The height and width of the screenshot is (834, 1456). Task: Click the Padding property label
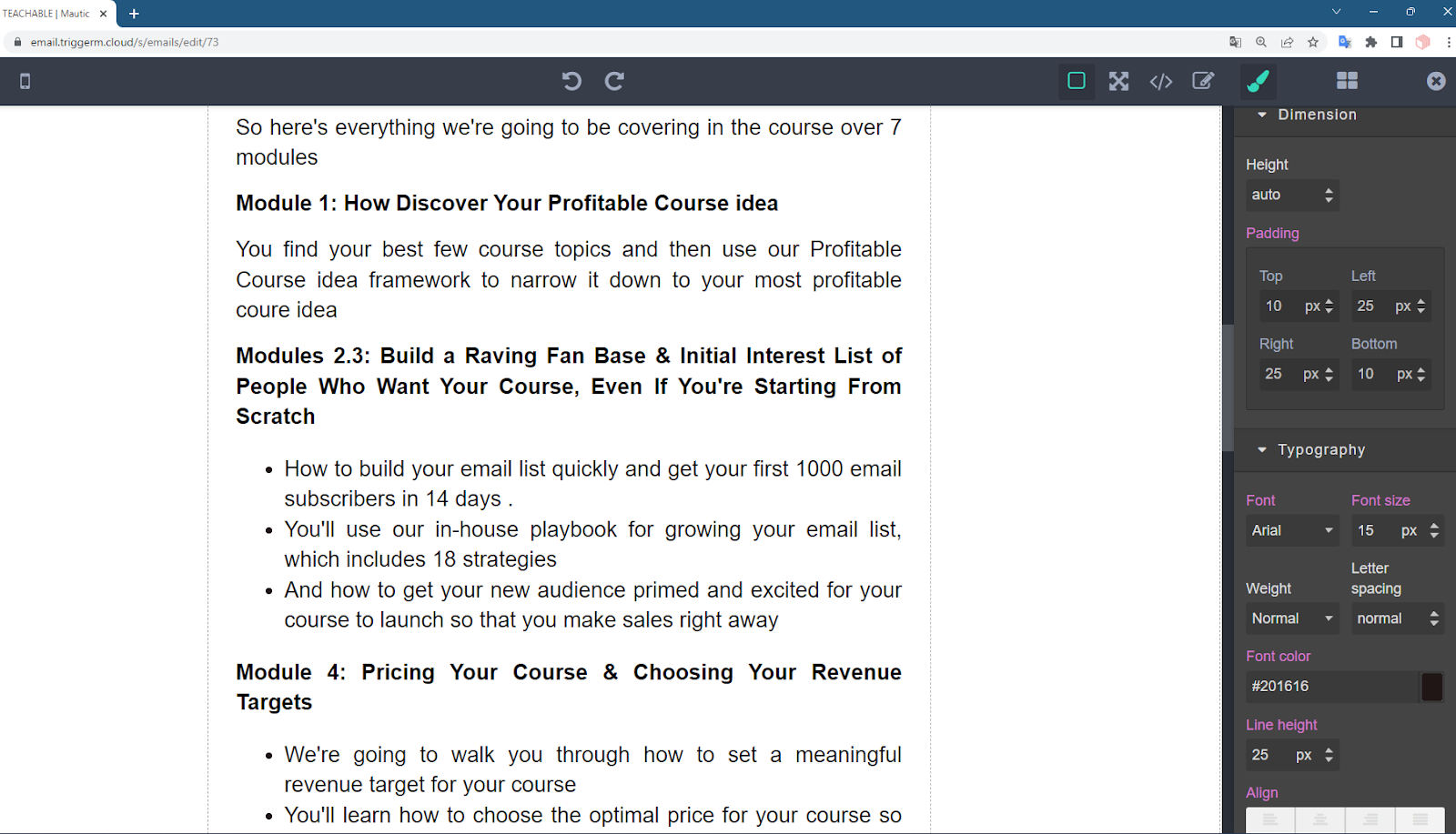(1272, 233)
